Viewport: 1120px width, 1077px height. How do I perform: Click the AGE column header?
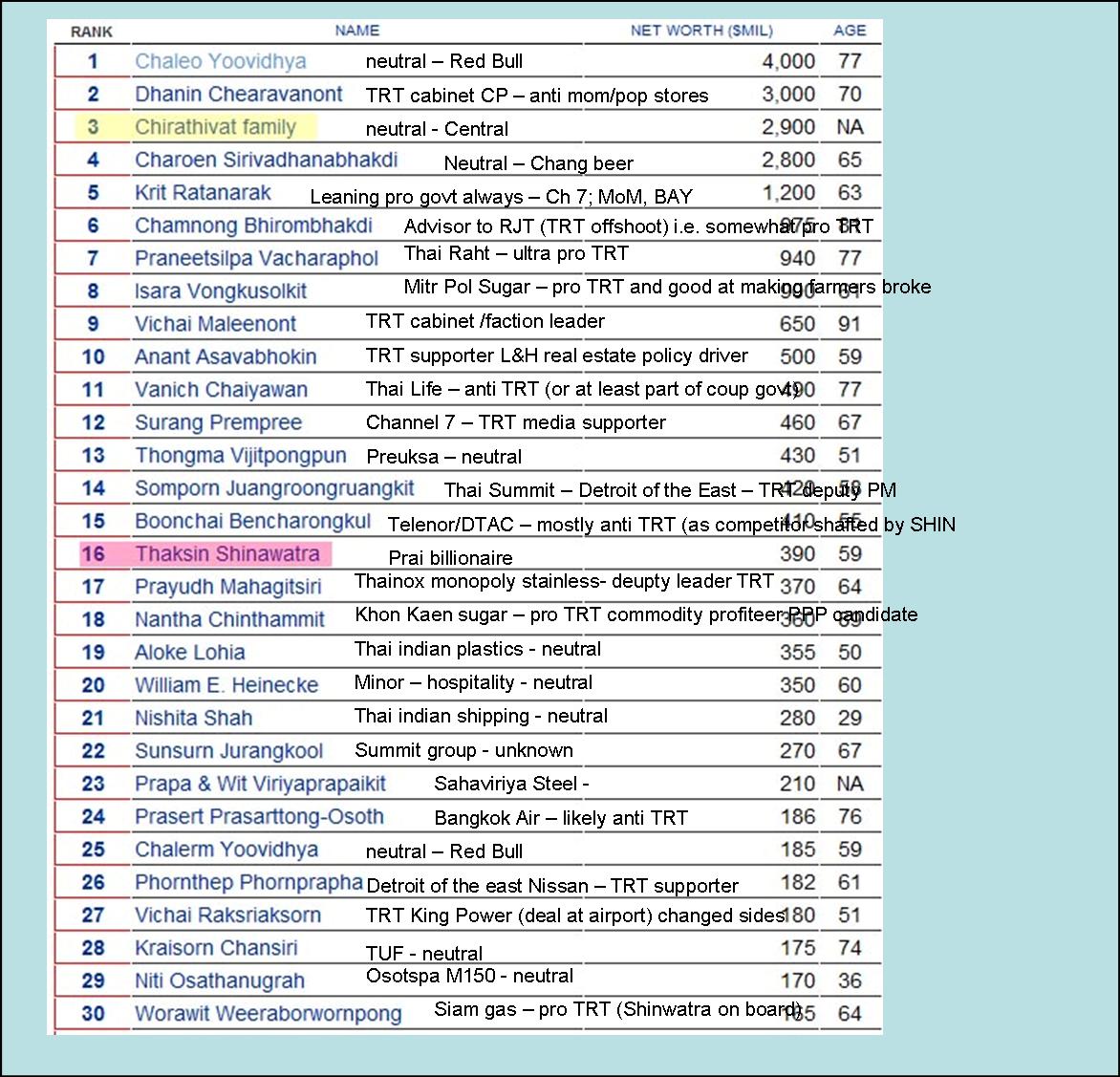pos(850,30)
